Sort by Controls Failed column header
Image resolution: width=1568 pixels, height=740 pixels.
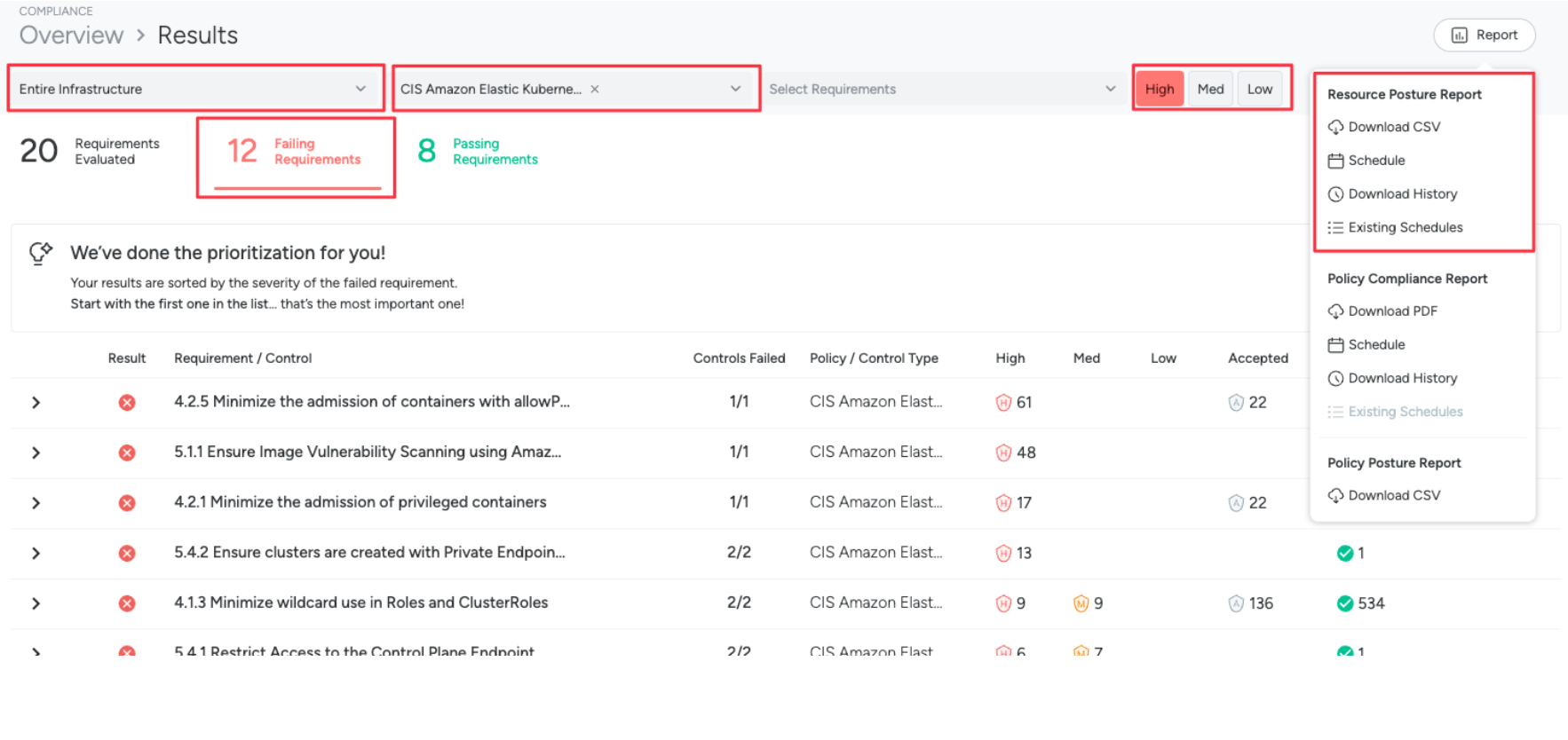pos(739,358)
